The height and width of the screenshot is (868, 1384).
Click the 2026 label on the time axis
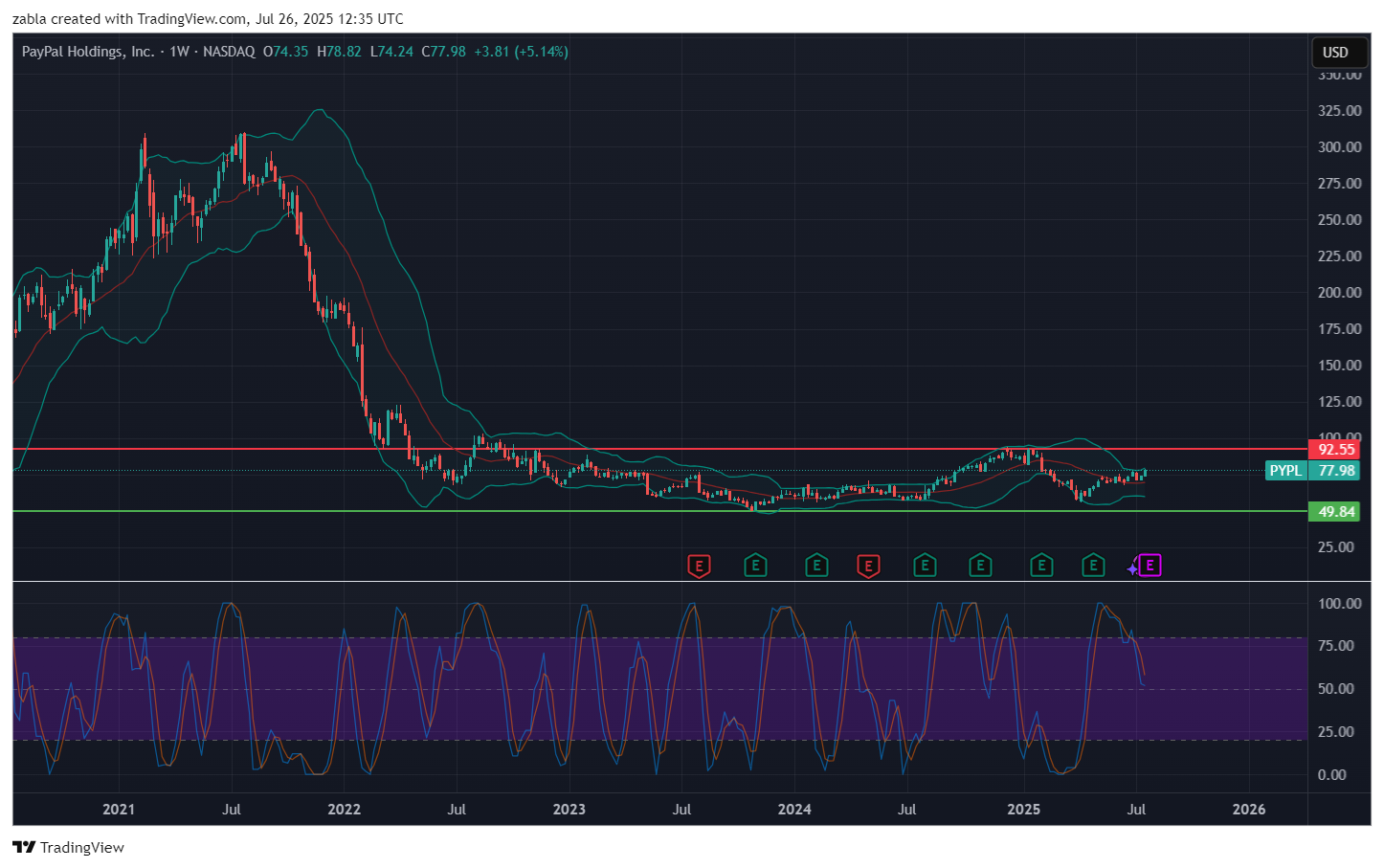pyautogui.click(x=1249, y=809)
